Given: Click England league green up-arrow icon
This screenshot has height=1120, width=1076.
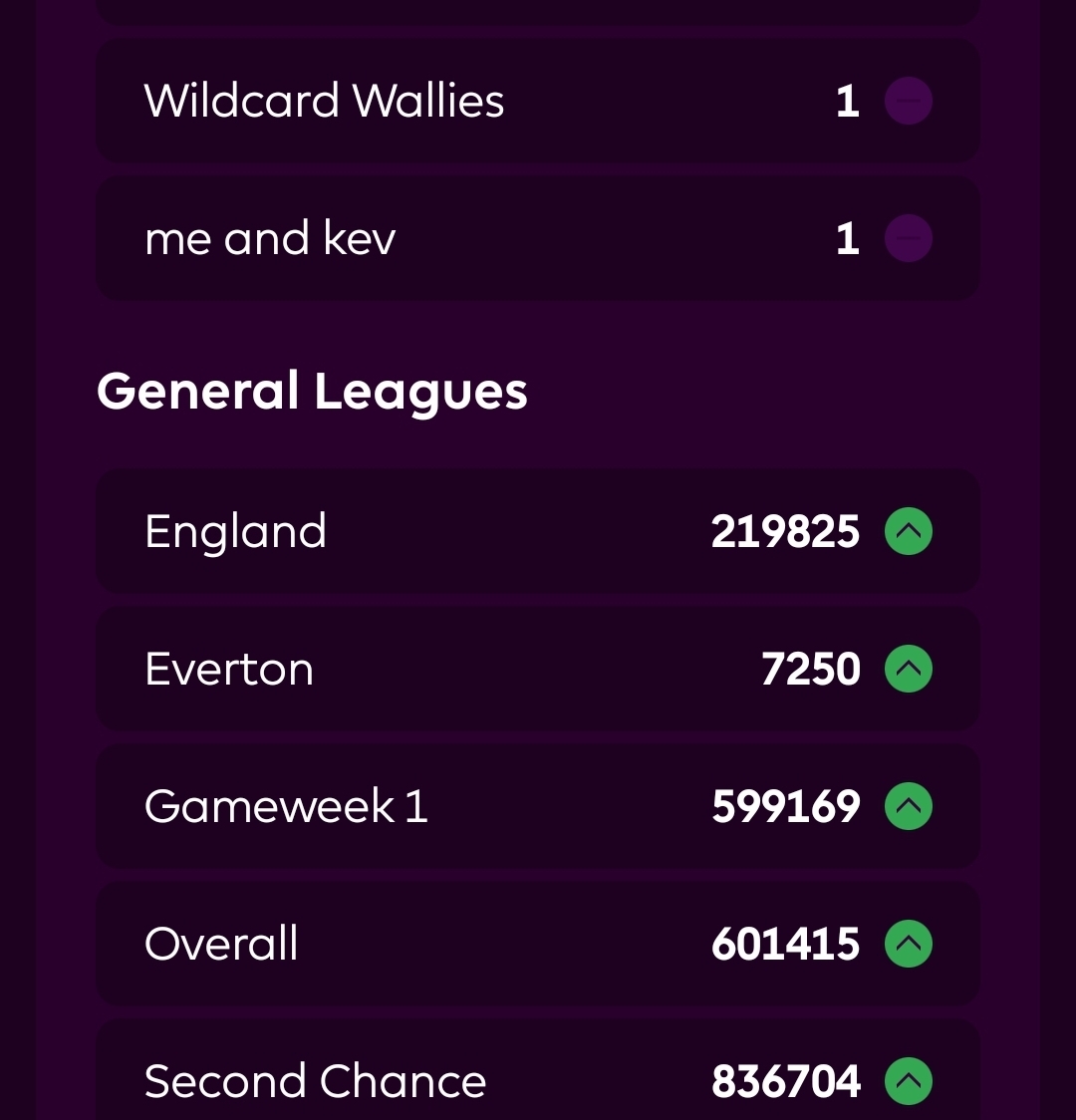Looking at the screenshot, I should [908, 531].
